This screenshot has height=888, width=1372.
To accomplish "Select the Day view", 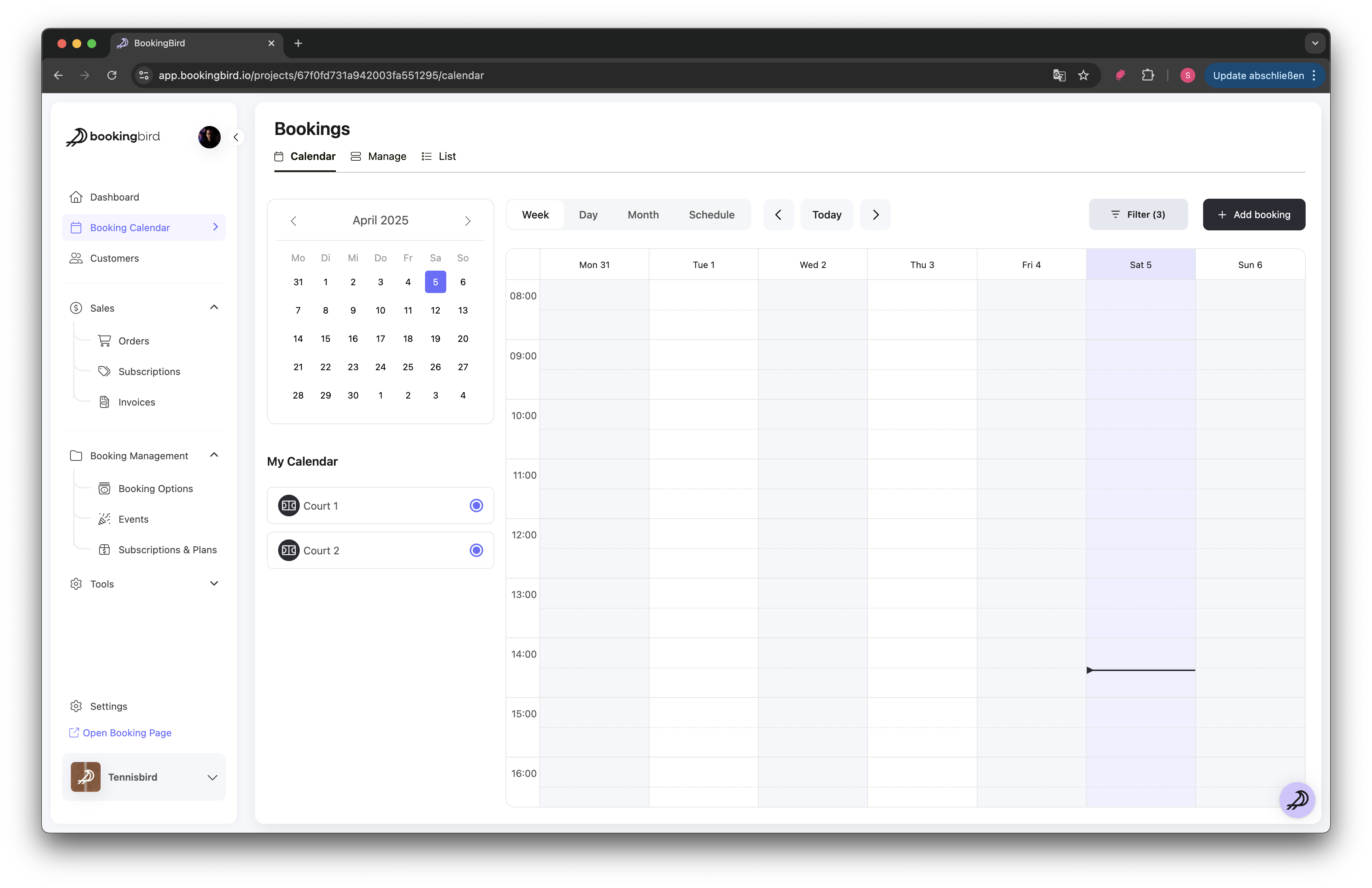I will click(x=588, y=215).
